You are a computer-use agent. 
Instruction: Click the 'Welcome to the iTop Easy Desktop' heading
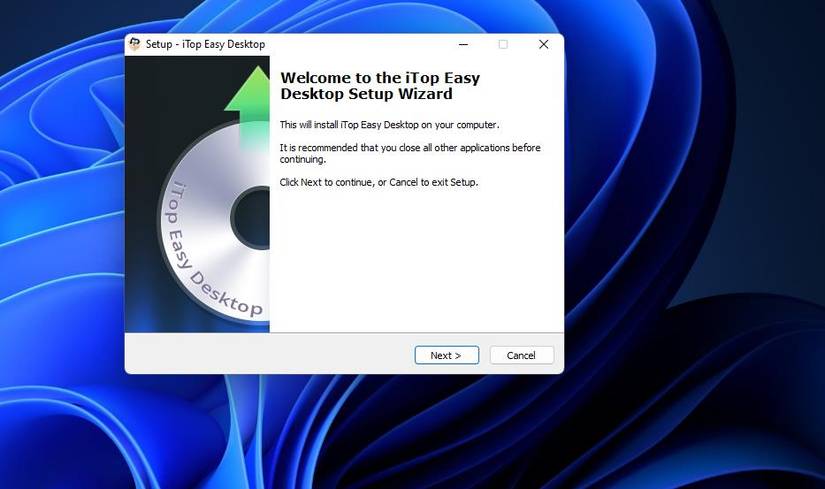pos(380,86)
